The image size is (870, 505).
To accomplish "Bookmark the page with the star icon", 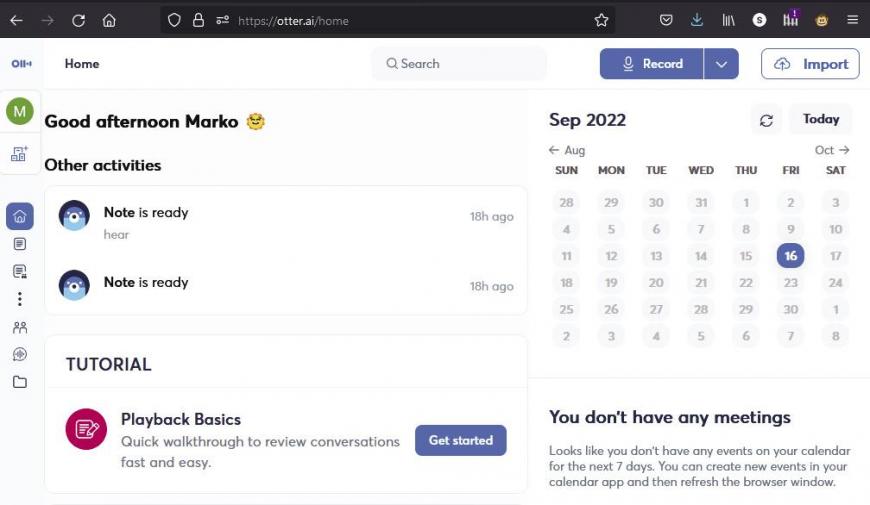I will click(x=601, y=21).
